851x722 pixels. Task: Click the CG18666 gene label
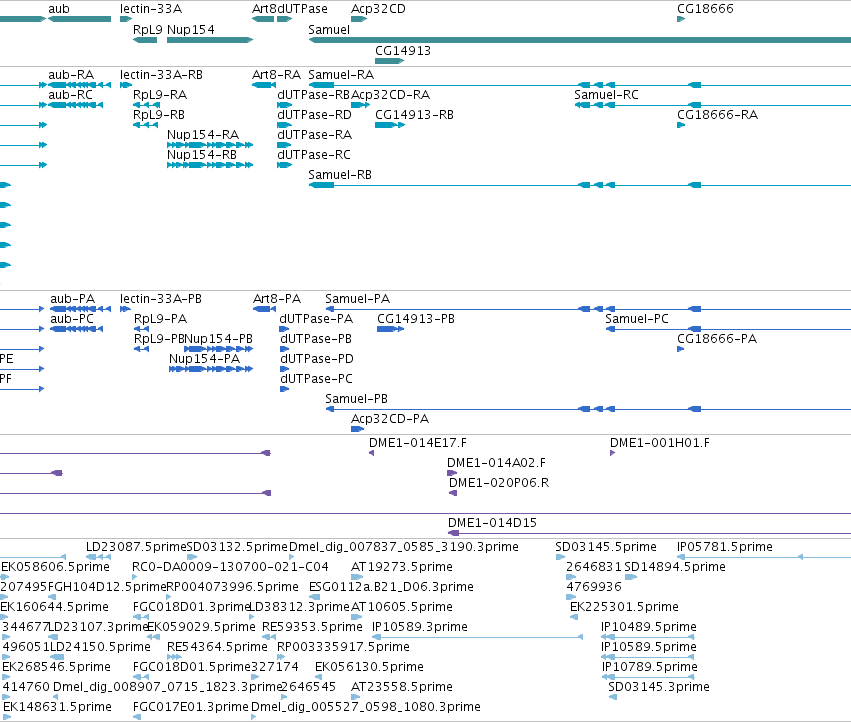tap(705, 9)
